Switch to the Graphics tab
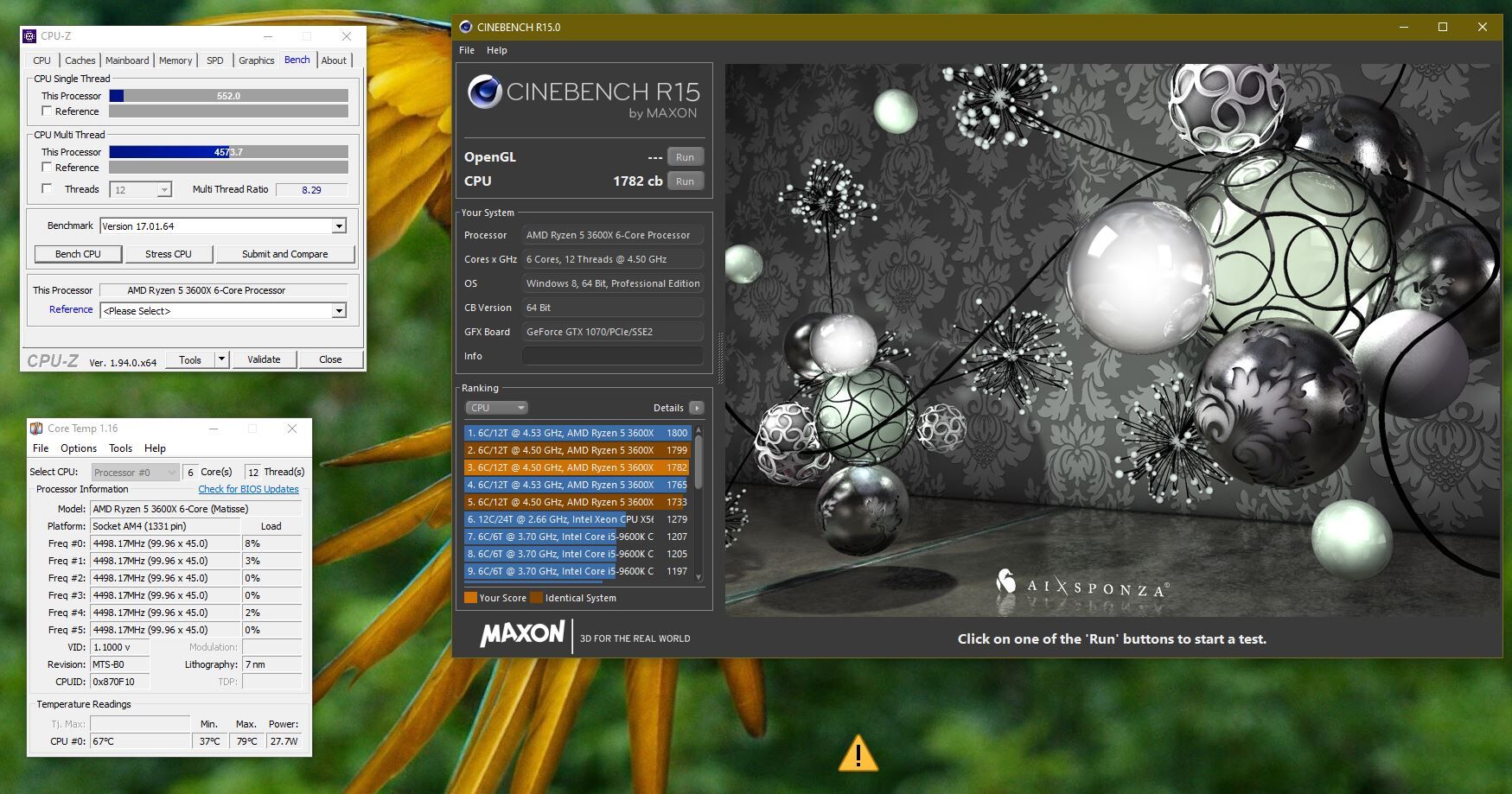This screenshot has height=794, width=1512. tap(257, 60)
